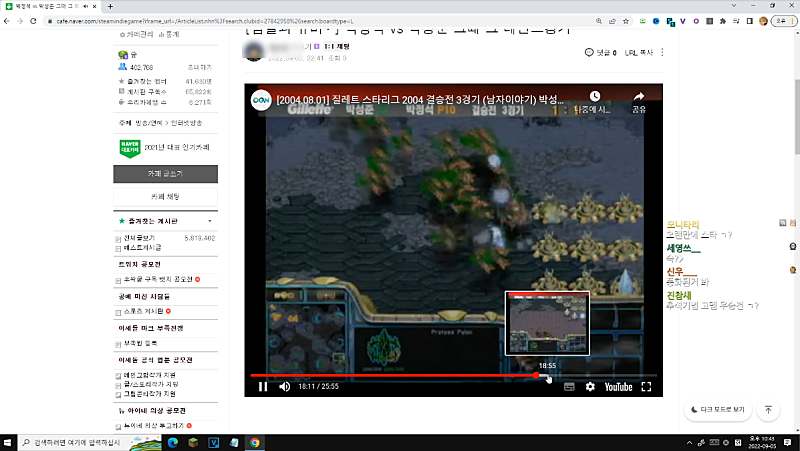Open the 전체글보기 board
Screen dimensions: 800x451
pyautogui.click(x=139, y=238)
